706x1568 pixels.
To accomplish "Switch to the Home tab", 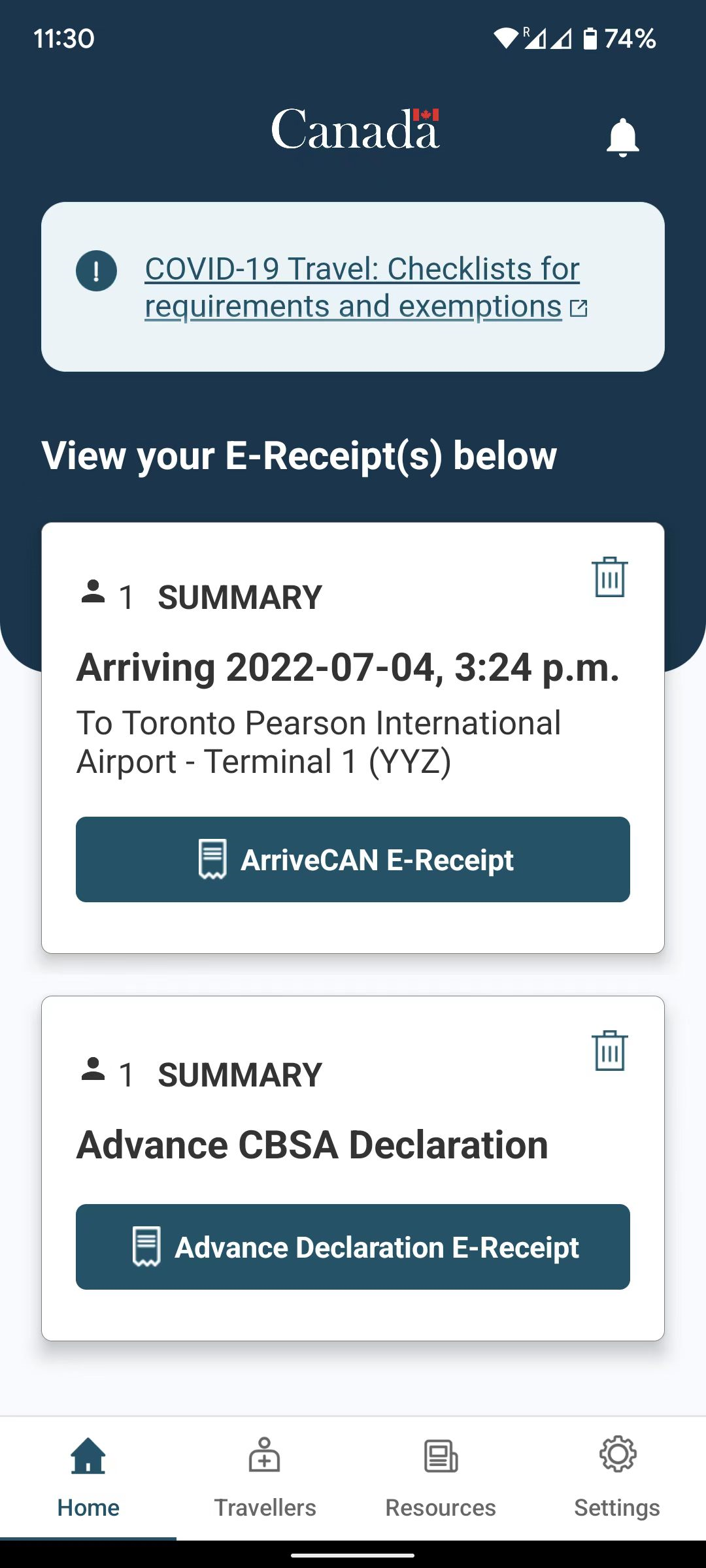I will click(88, 1477).
